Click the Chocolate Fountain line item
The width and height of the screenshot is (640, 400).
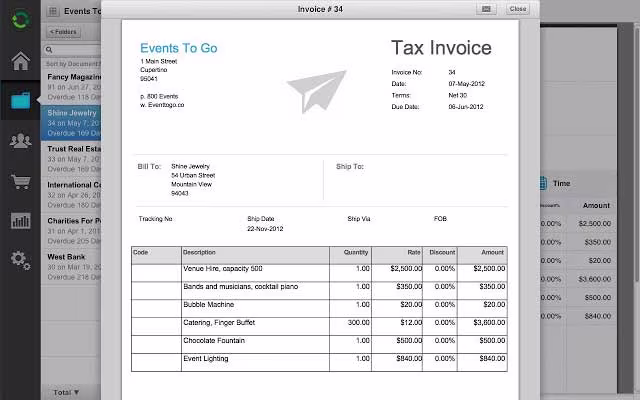tap(214, 340)
